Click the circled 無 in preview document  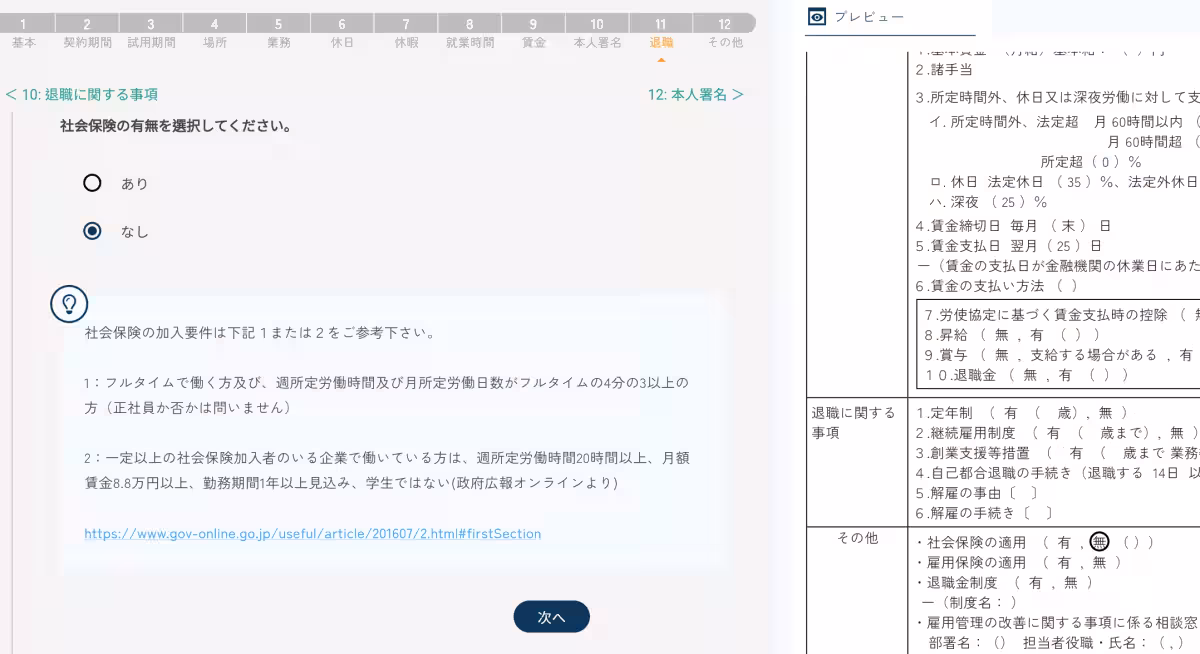(x=1099, y=542)
